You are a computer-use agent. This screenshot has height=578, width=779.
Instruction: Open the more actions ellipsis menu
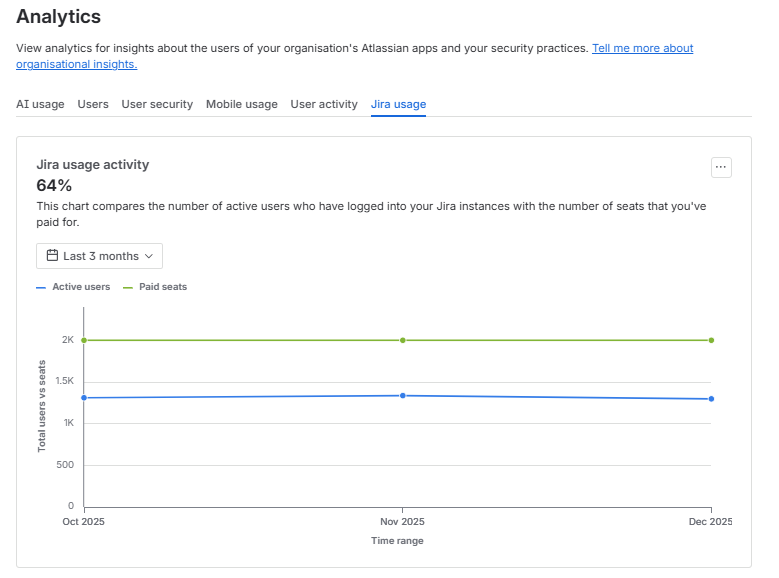click(x=721, y=167)
